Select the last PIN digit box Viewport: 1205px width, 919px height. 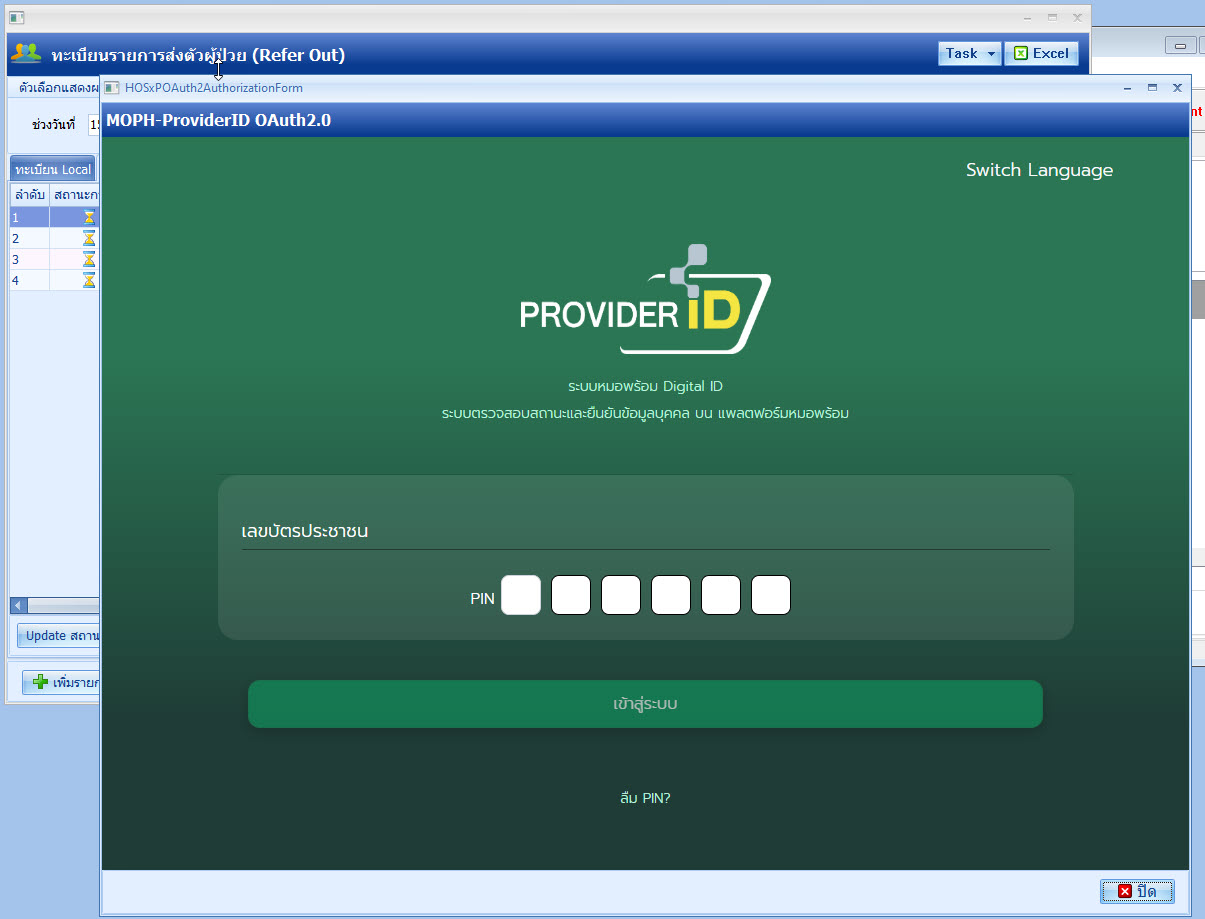pos(771,596)
